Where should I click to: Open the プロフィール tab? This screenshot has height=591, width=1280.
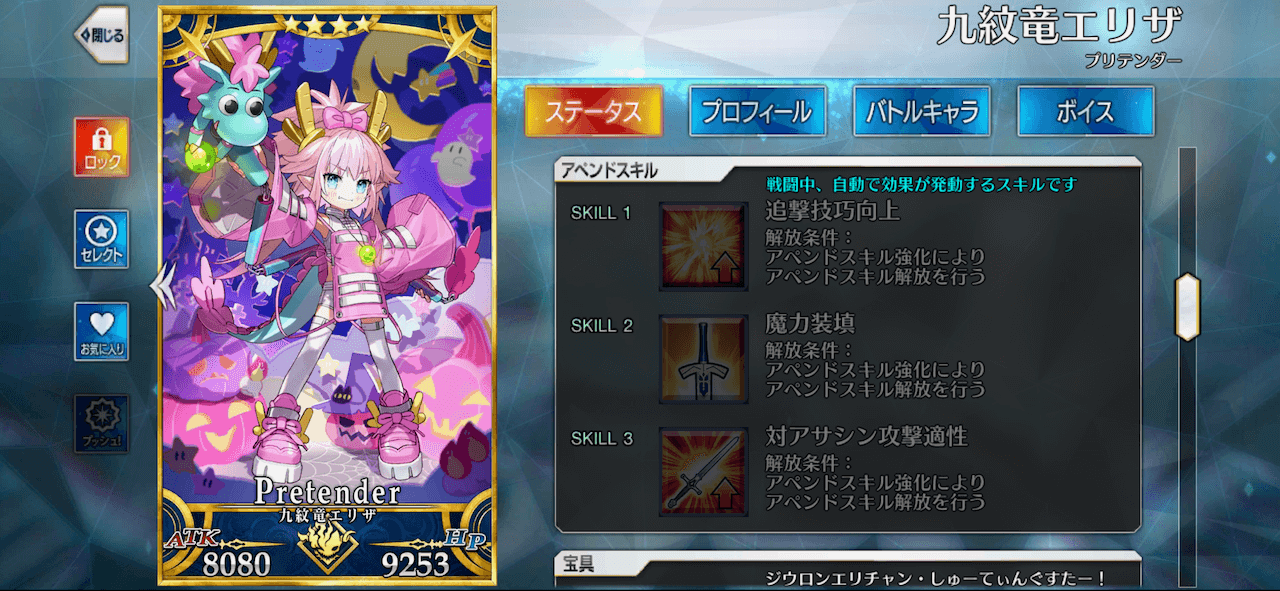[757, 111]
